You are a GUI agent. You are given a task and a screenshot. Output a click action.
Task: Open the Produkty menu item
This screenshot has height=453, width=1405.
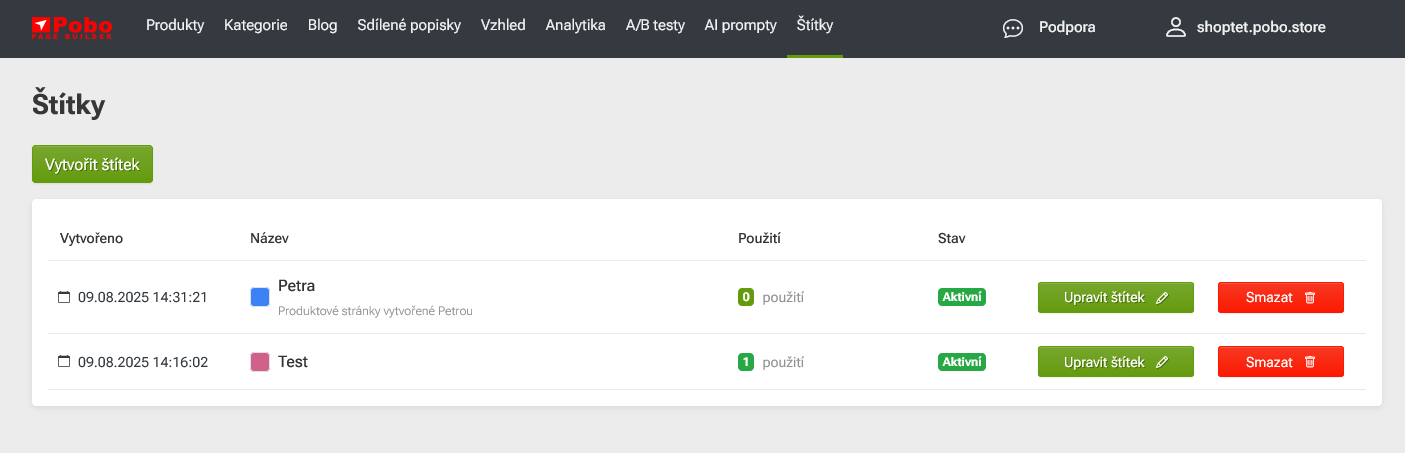(175, 26)
